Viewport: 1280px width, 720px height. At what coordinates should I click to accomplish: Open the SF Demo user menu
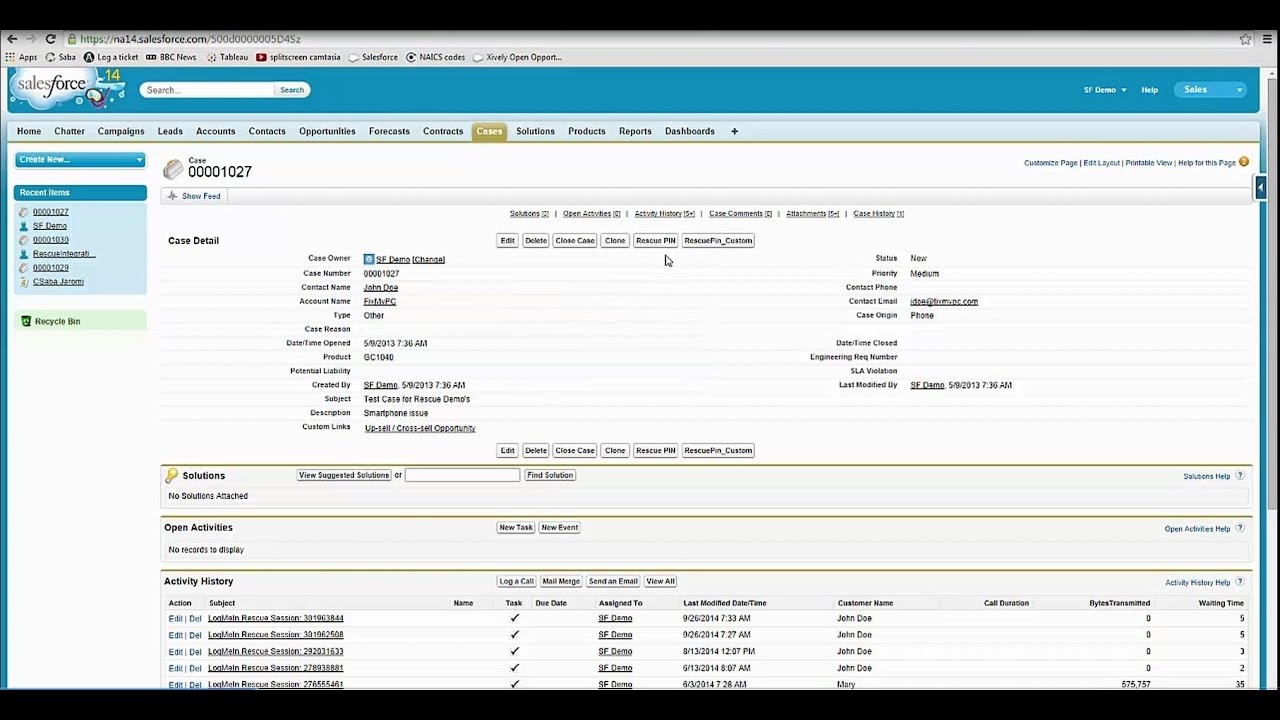(x=1105, y=90)
